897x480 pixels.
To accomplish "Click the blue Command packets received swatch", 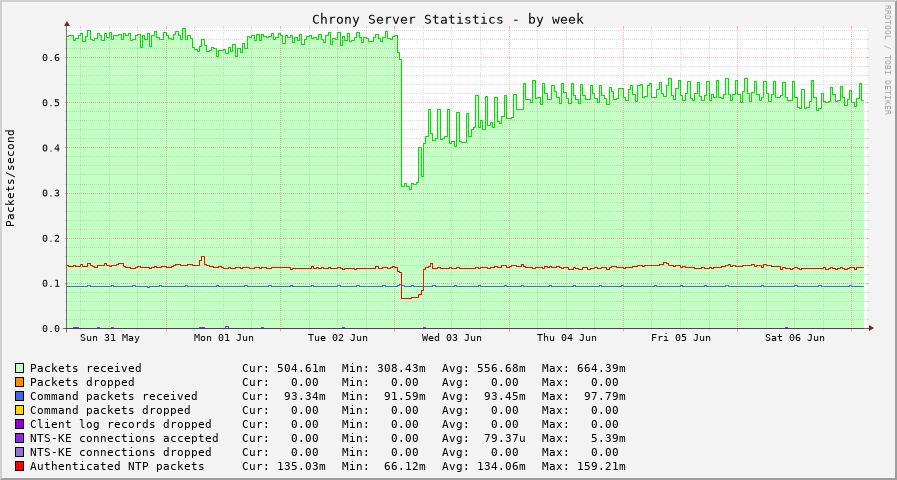I will [x=20, y=396].
